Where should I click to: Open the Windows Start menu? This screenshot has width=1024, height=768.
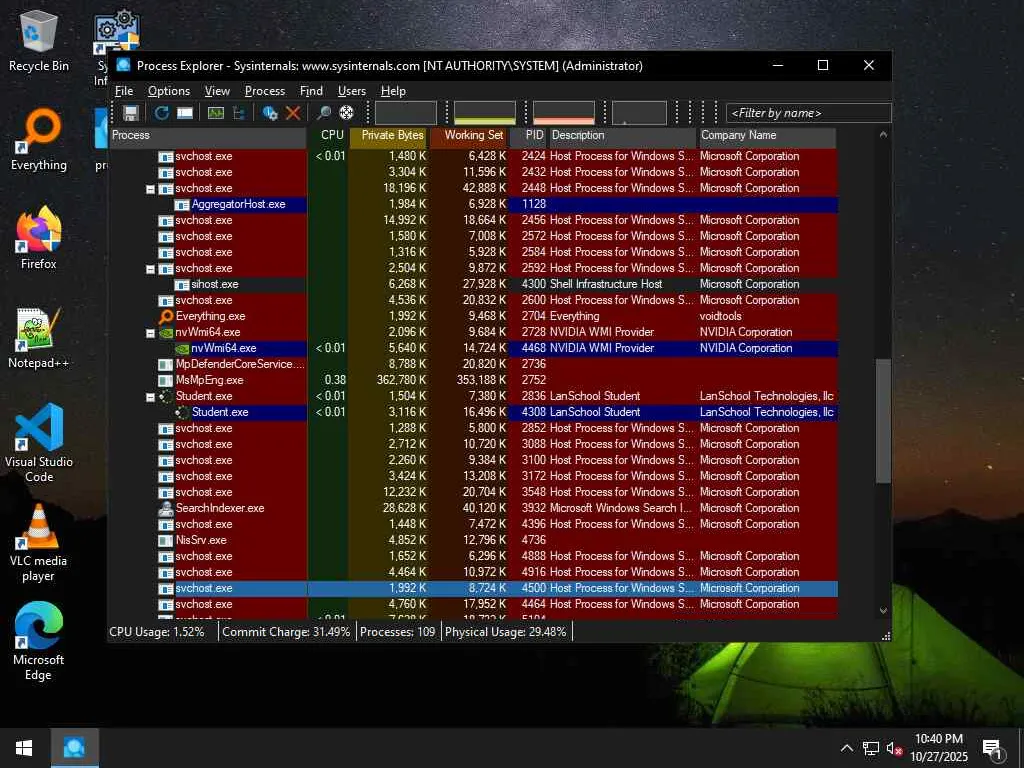(x=24, y=748)
